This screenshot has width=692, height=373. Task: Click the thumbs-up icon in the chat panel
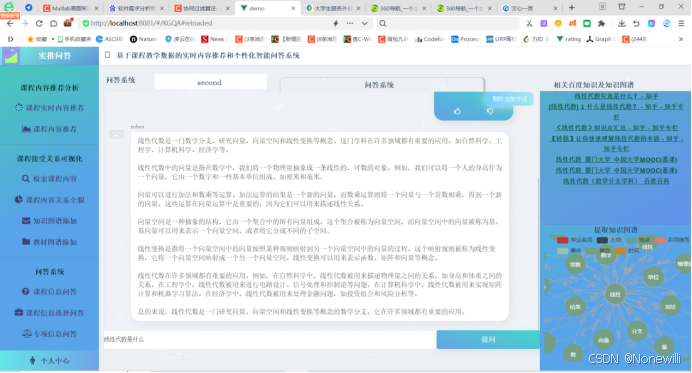point(457,111)
